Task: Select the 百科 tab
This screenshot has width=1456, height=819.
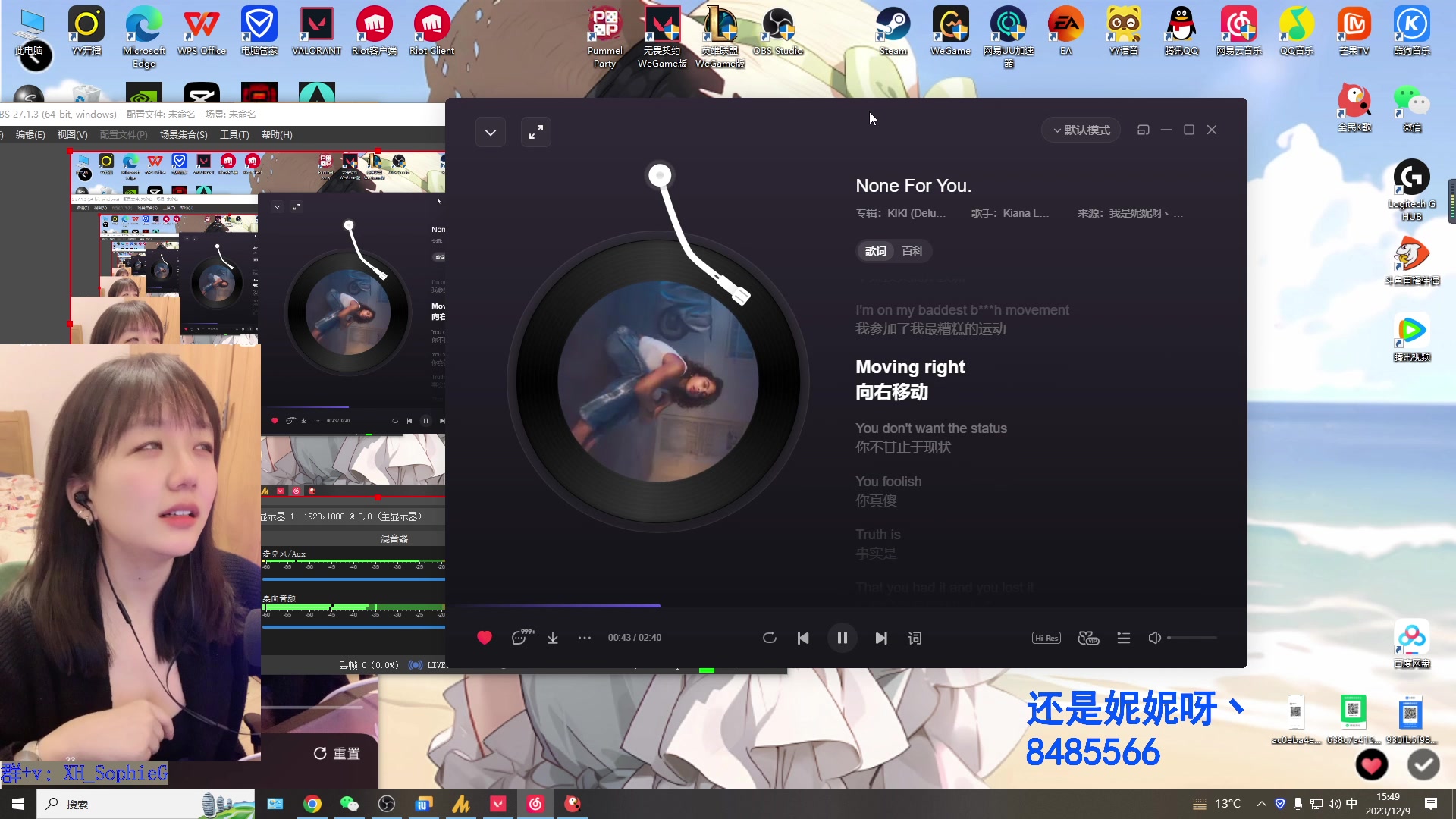Action: point(912,251)
